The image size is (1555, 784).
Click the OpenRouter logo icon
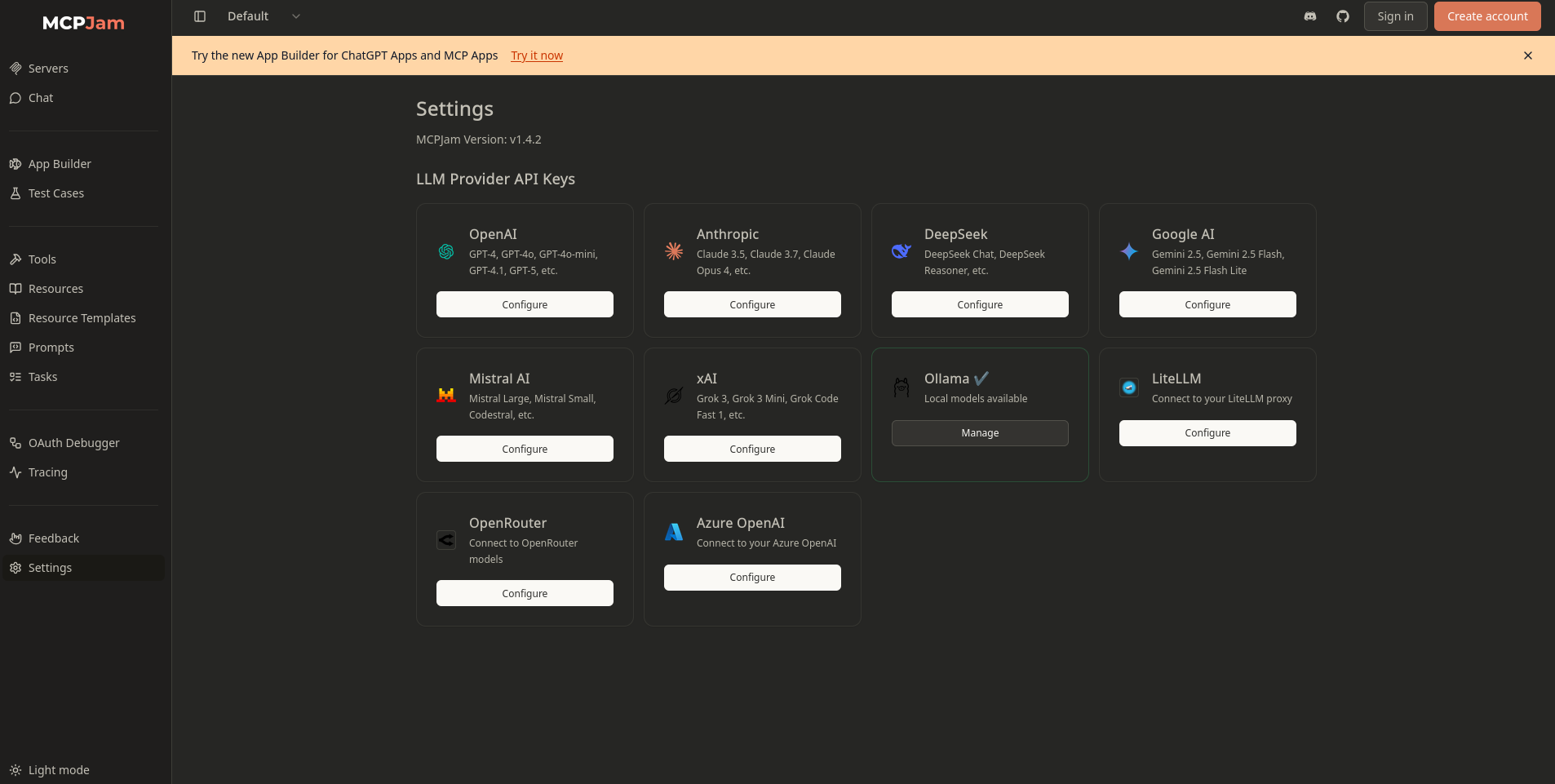(x=446, y=540)
